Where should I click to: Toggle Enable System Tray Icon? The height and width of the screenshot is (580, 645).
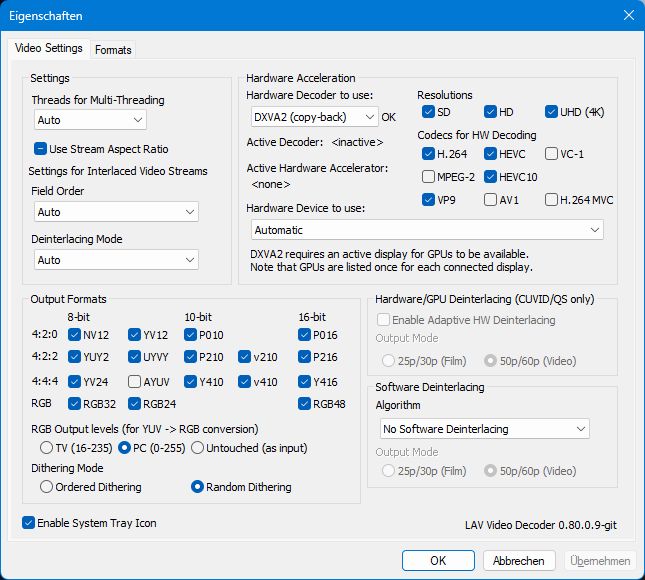click(29, 522)
